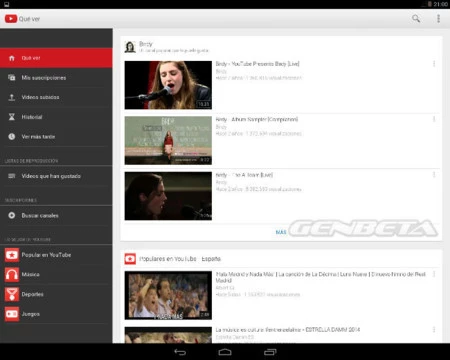450x360 pixels.
Task: Open the Birdy channel name link
Action: (x=146, y=44)
